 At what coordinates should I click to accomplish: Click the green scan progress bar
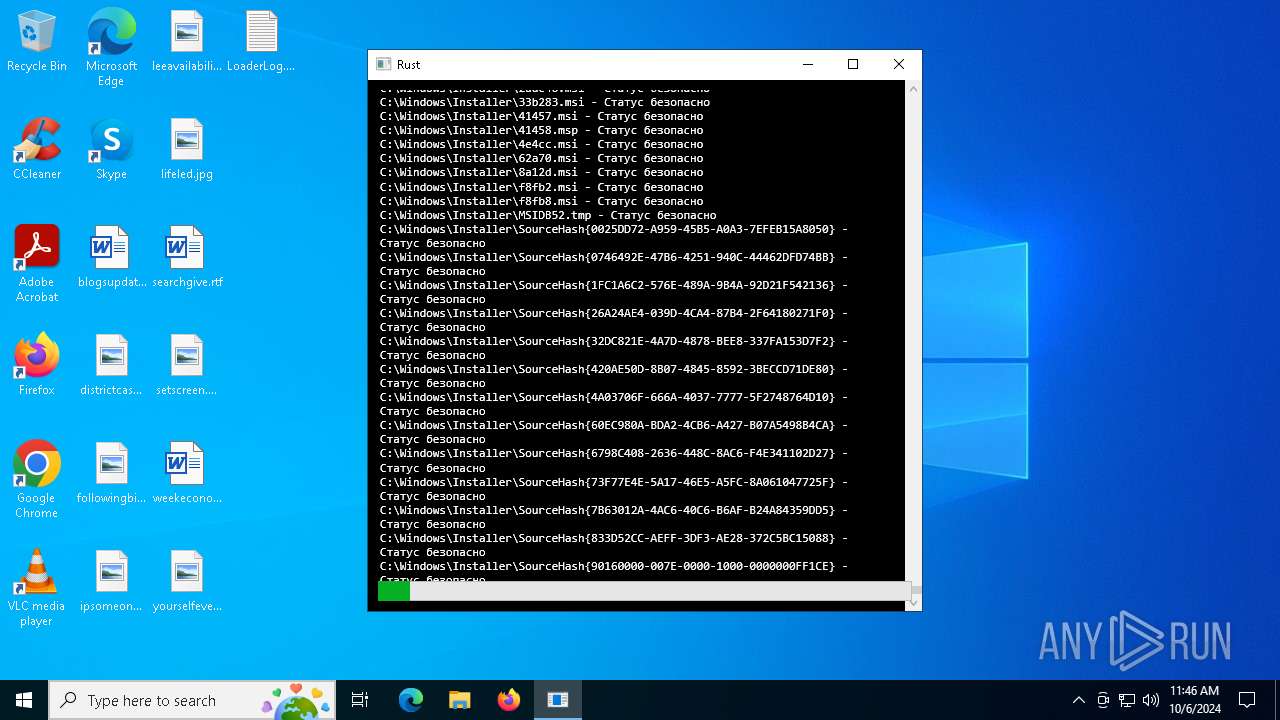tap(394, 592)
